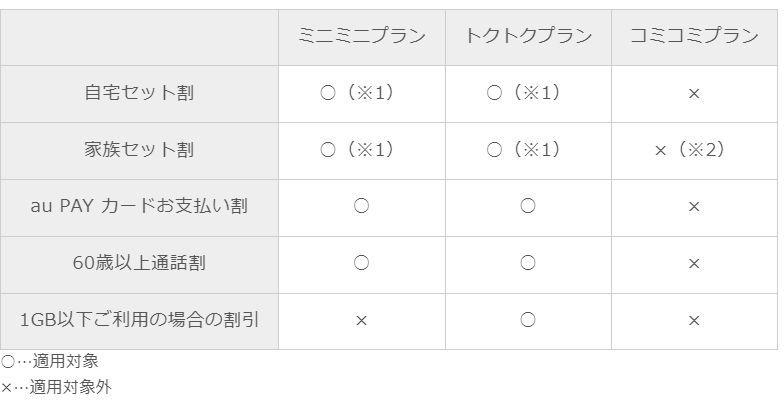The width and height of the screenshot is (784, 402).
Task: Click au PAY カードお支払い割 × under コミコミプラン
Action: (694, 207)
